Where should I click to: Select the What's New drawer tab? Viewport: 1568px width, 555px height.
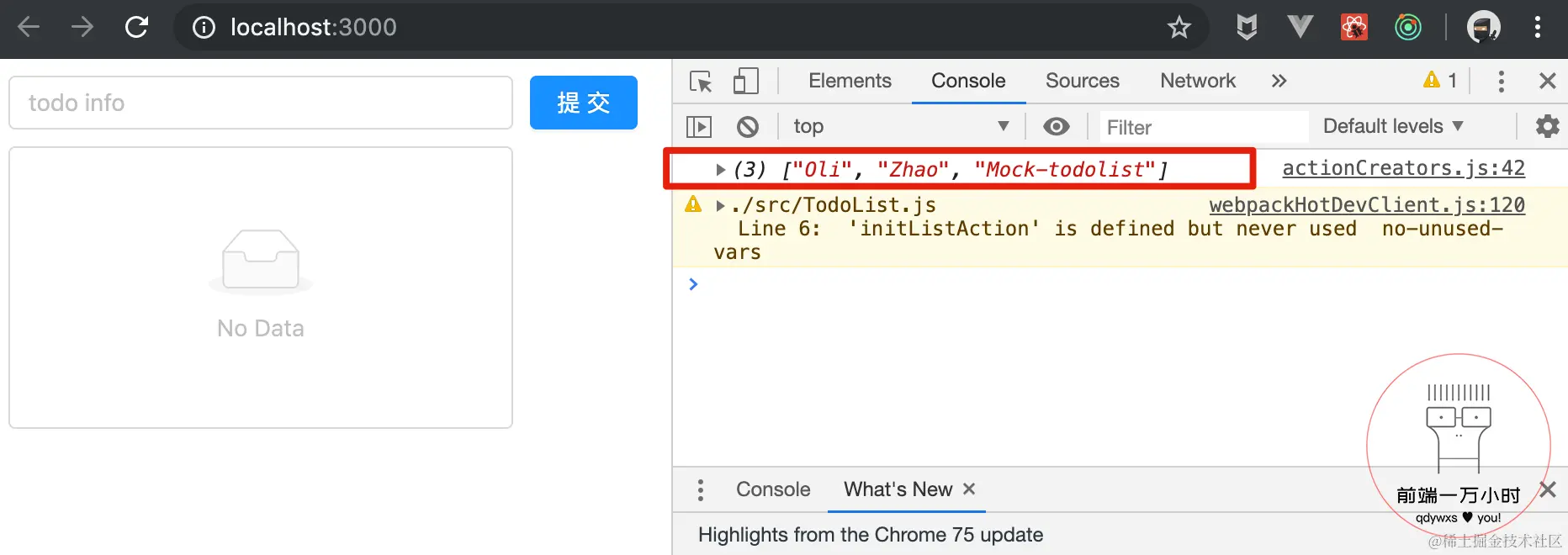coord(898,489)
